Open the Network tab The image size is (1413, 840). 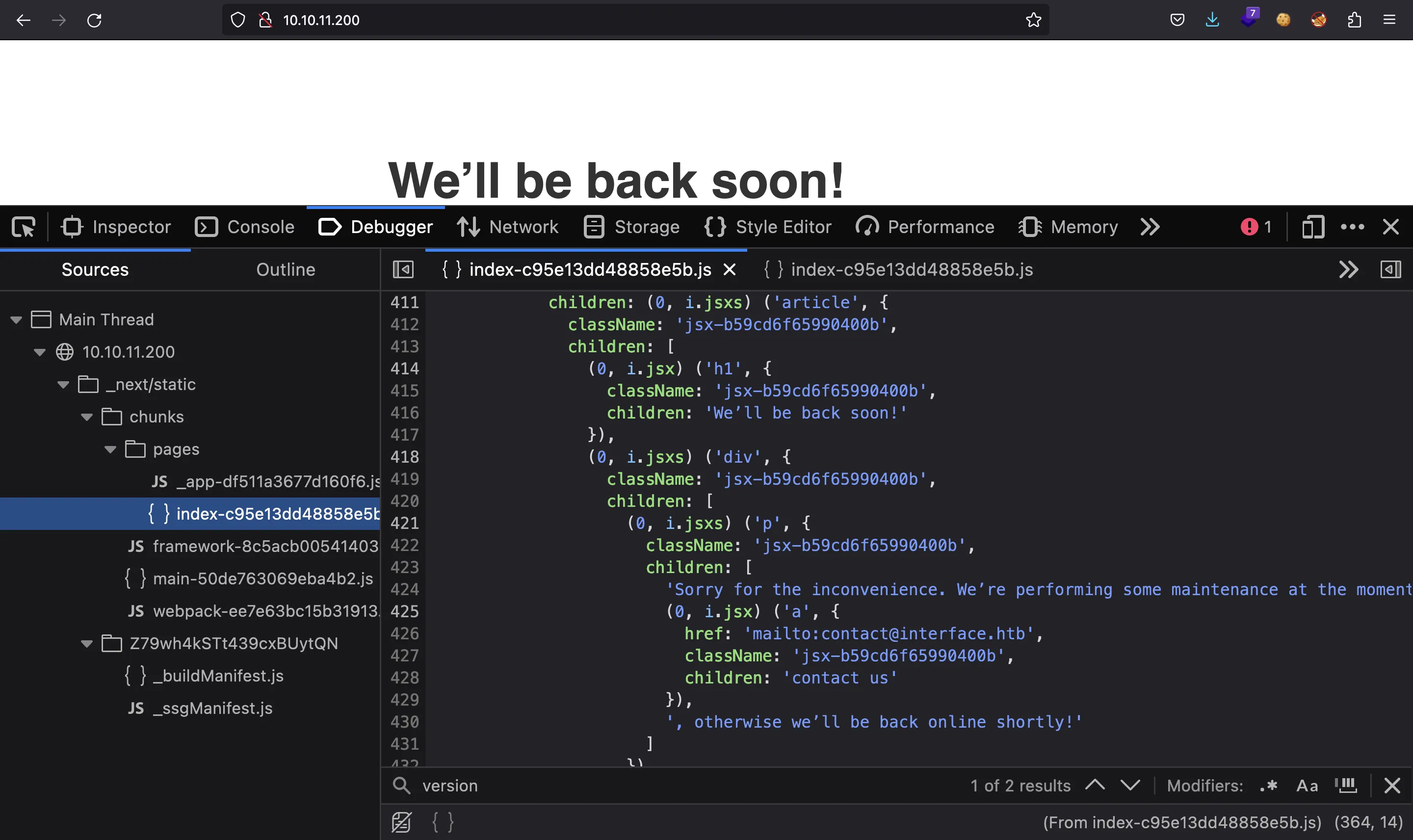coord(508,227)
